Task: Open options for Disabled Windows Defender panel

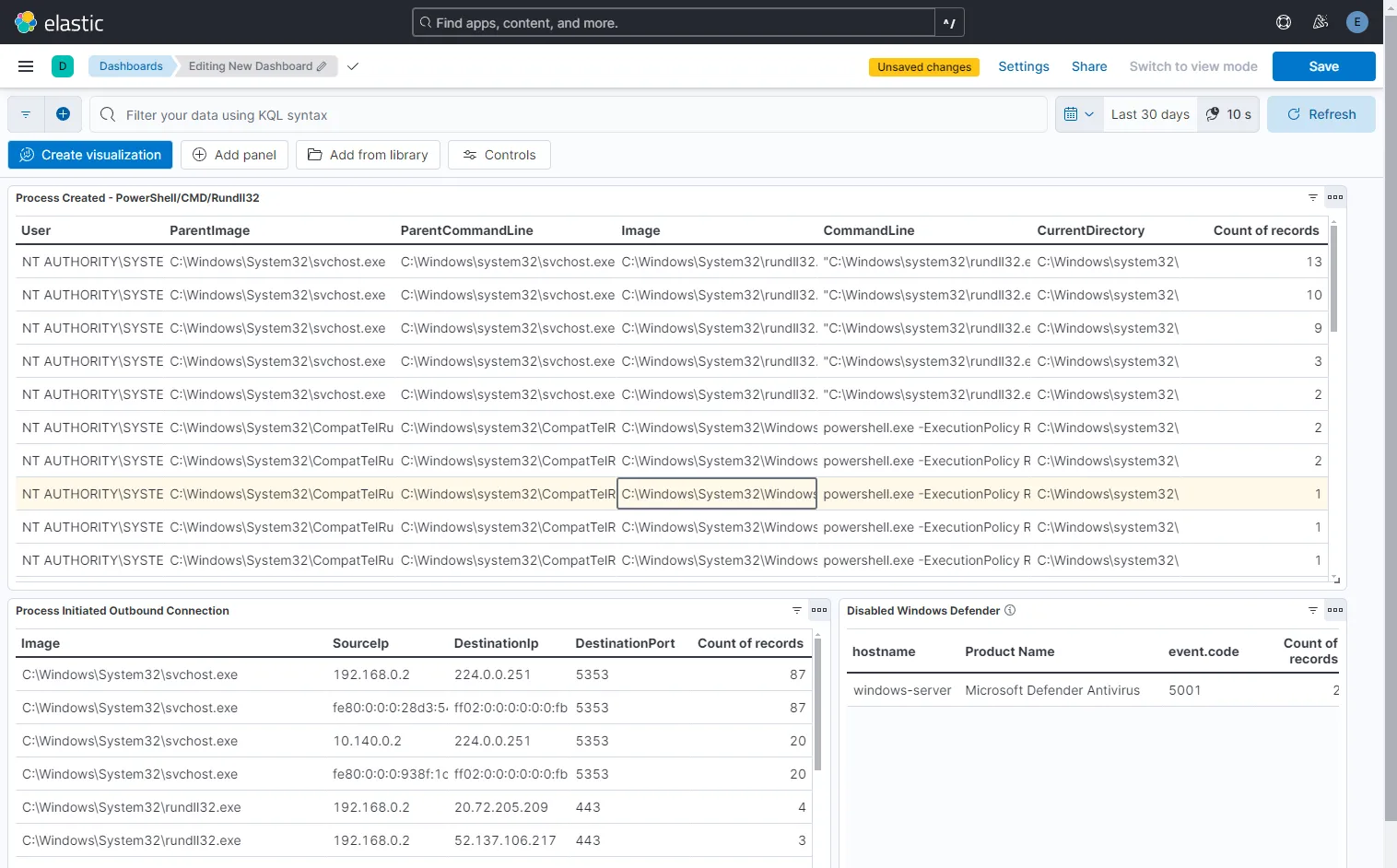Action: (1334, 610)
